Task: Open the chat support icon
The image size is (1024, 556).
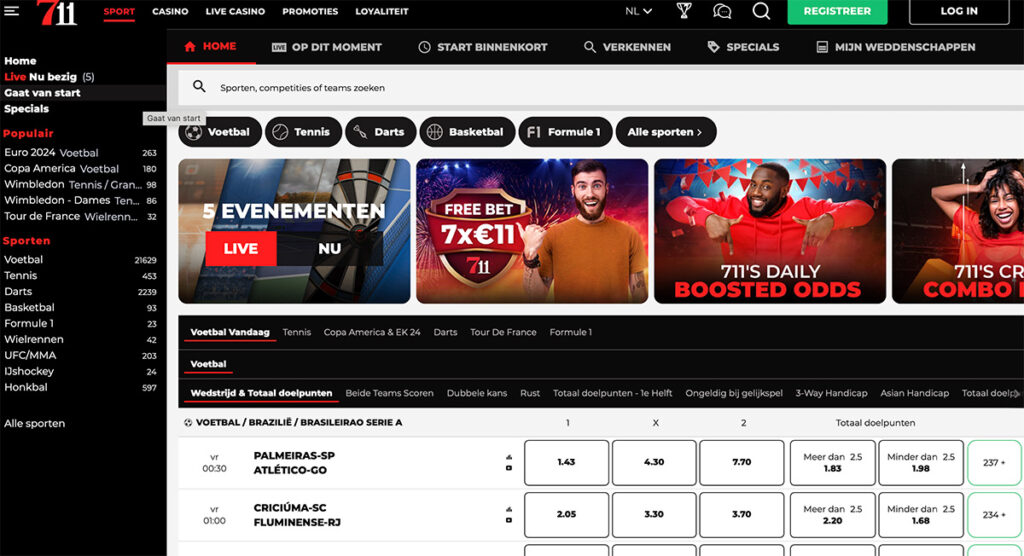Action: pyautogui.click(x=722, y=10)
